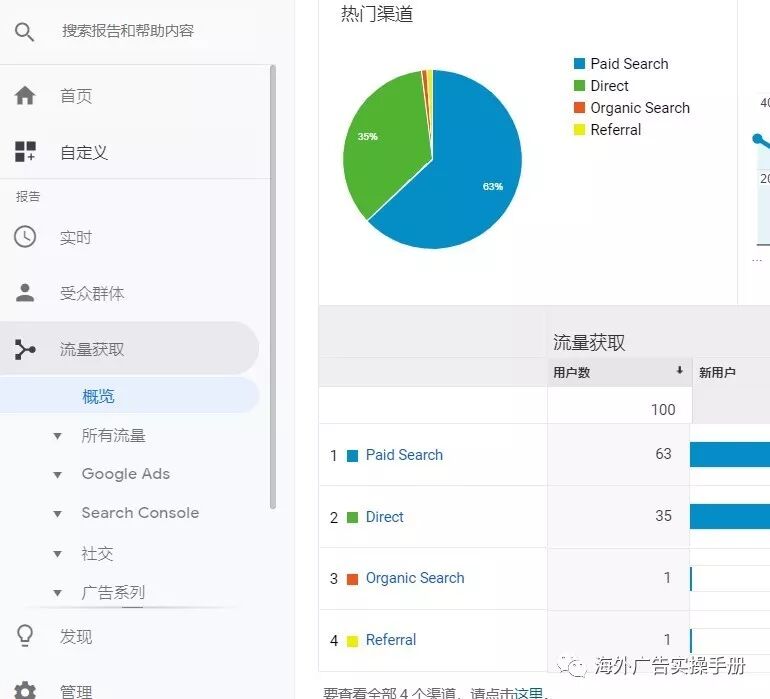Click Paid Search row blue square
This screenshot has height=699, width=770.
pyautogui.click(x=353, y=456)
